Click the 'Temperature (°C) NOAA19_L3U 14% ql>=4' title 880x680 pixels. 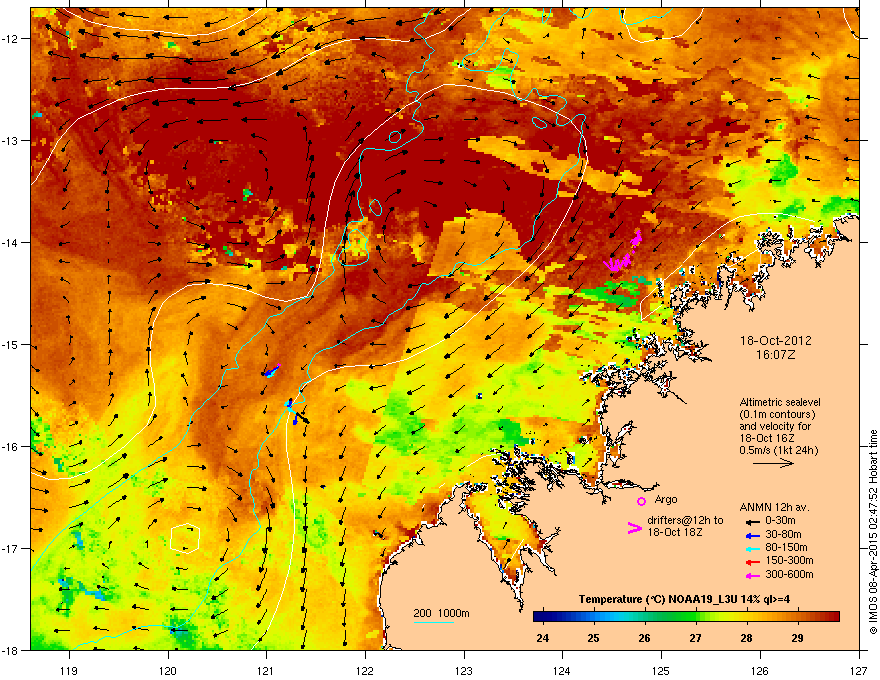684,599
